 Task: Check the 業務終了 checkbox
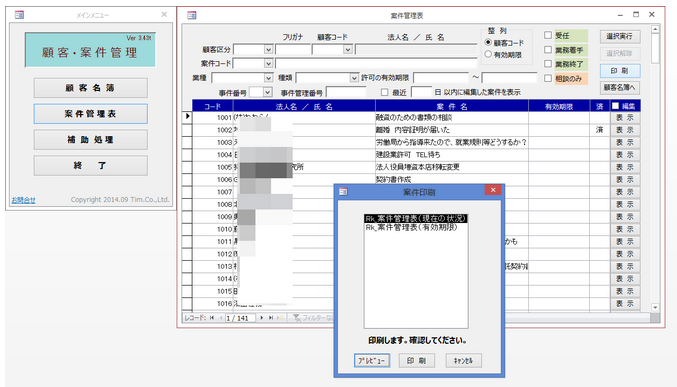(548, 64)
